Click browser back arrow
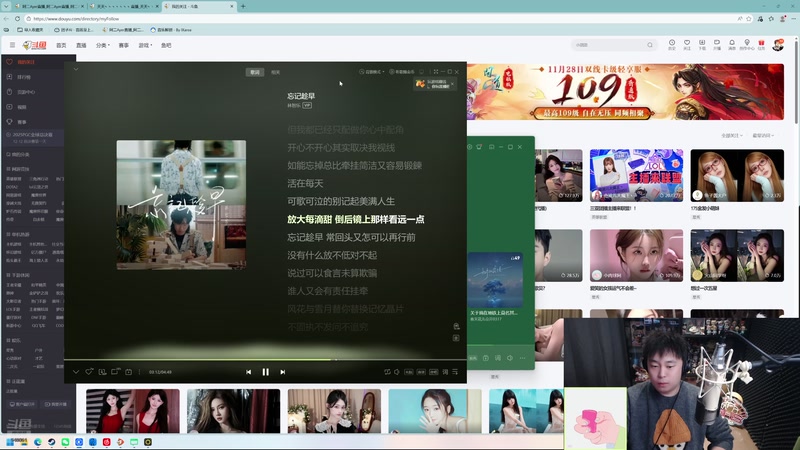Image resolution: width=800 pixels, height=450 pixels. coord(6,18)
